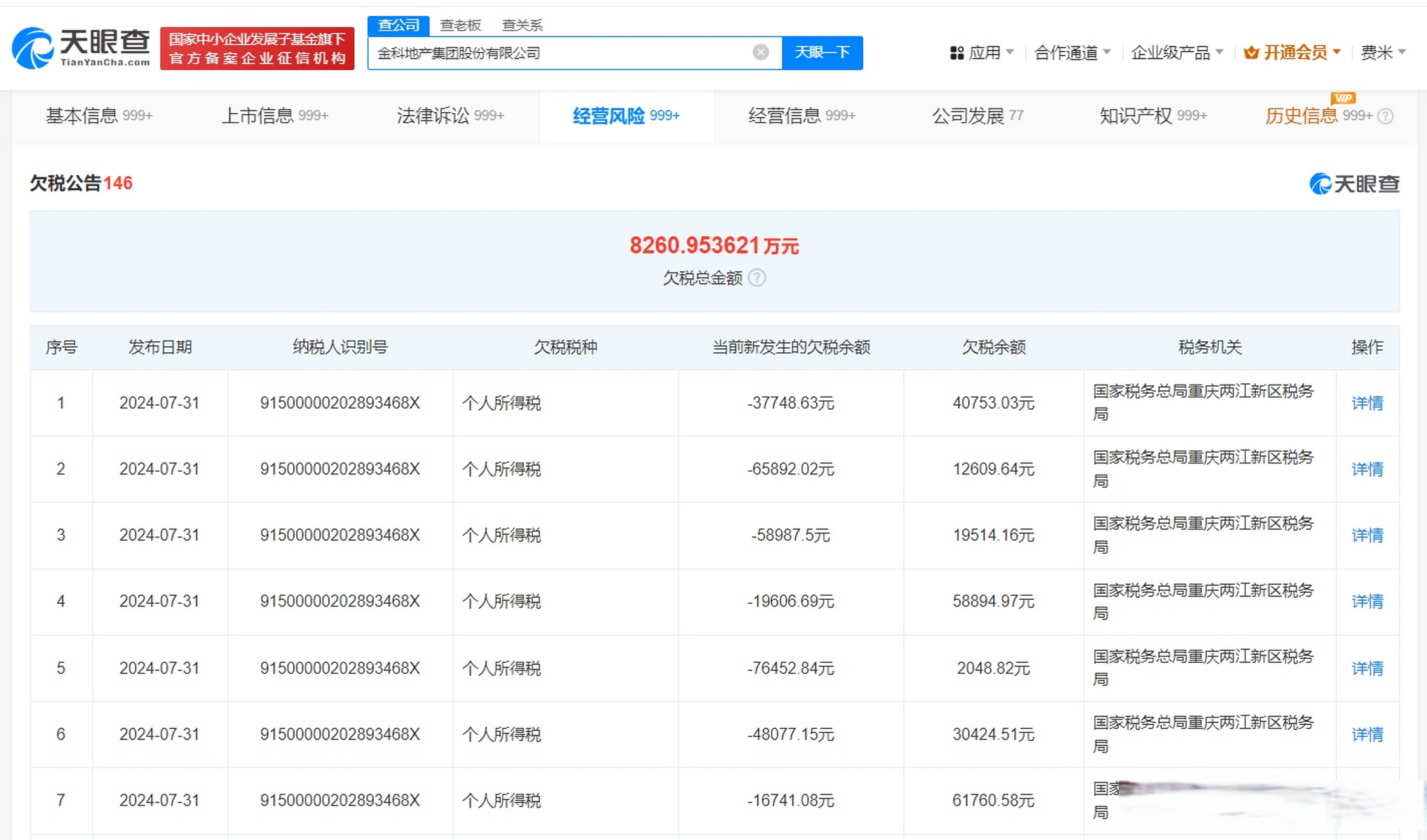1427x840 pixels.
Task: Switch to the 上市信息 tab
Action: (275, 115)
